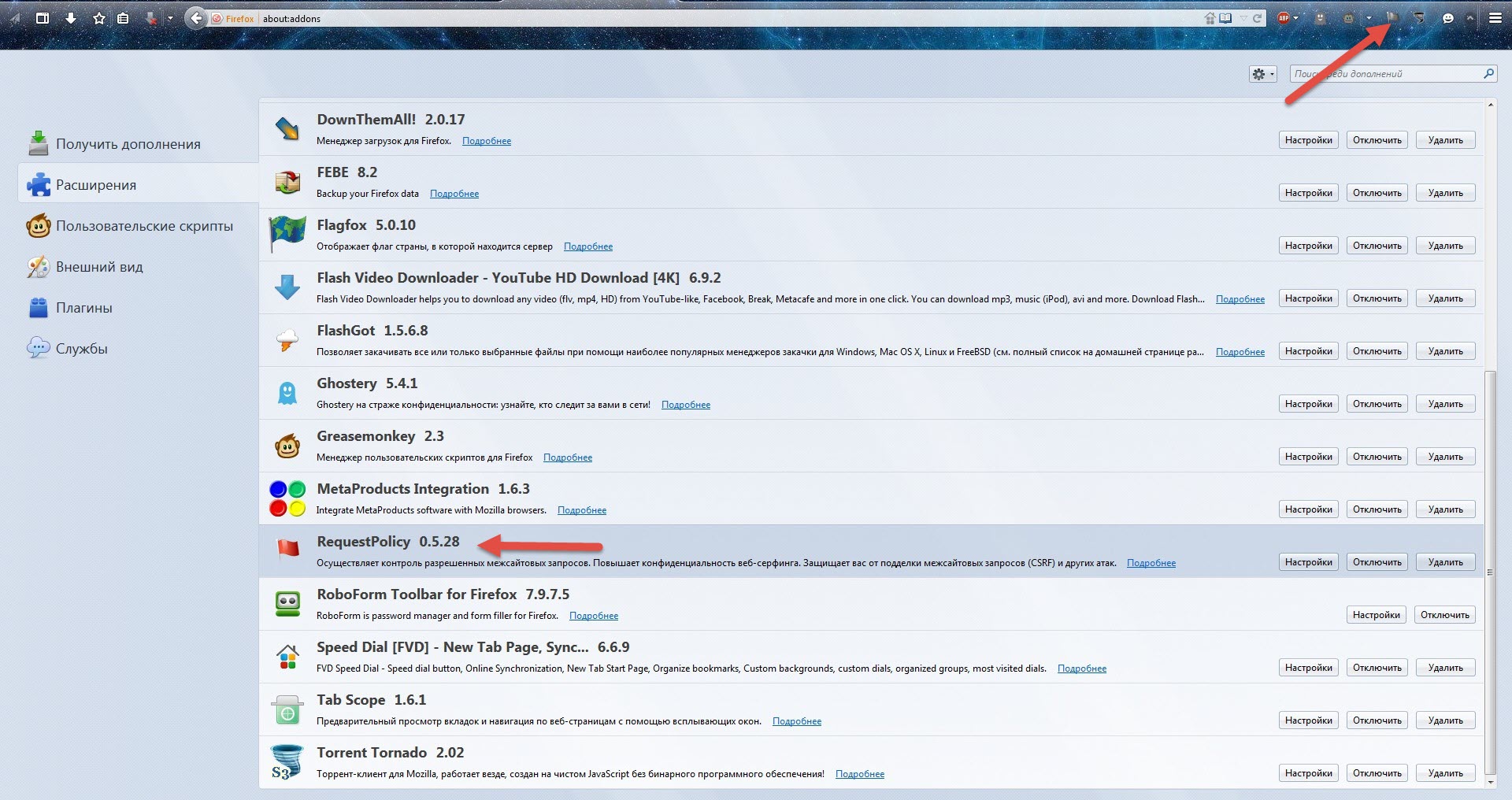Screen dimensions: 1512x800
Task: Click the Torrent Tornado toolbar icon
Action: [x=1419, y=17]
